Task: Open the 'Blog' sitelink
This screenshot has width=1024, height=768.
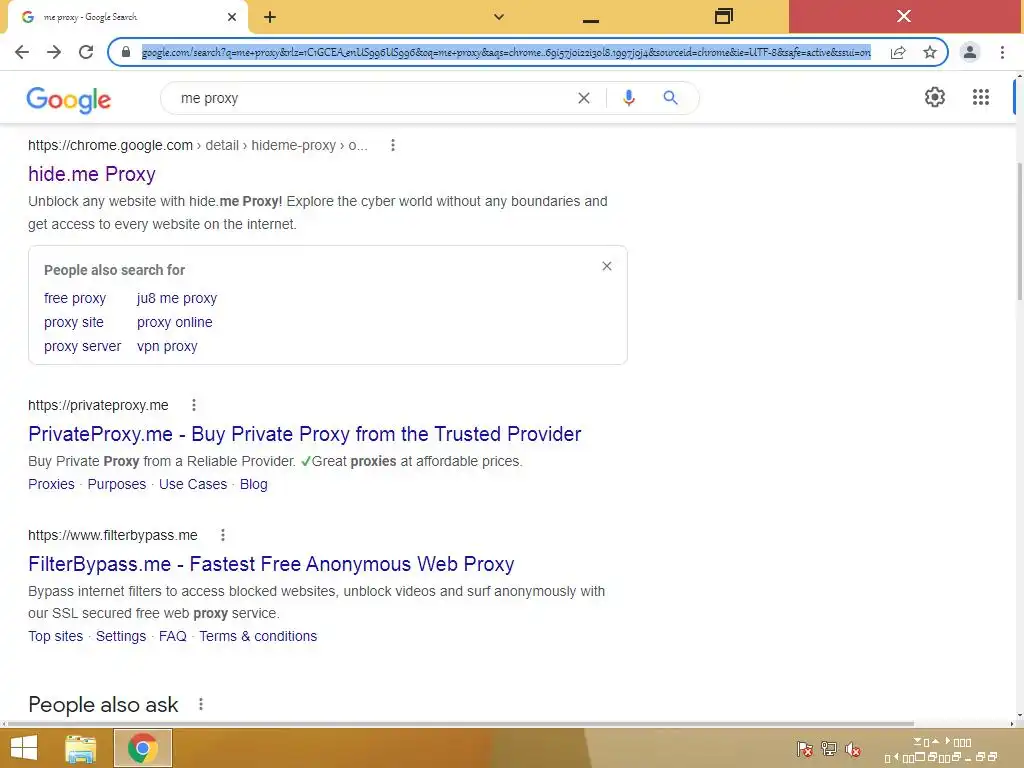Action: pos(253,485)
